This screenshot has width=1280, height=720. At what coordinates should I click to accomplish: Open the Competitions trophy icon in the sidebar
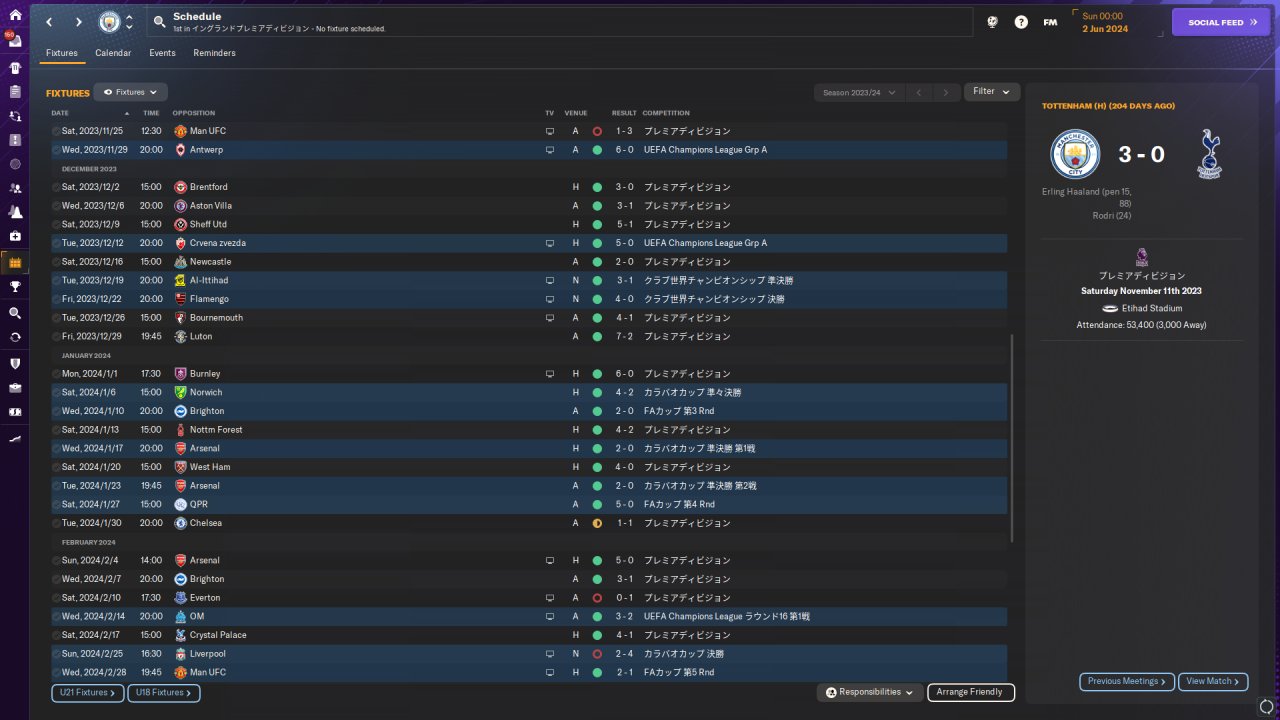coord(15,286)
